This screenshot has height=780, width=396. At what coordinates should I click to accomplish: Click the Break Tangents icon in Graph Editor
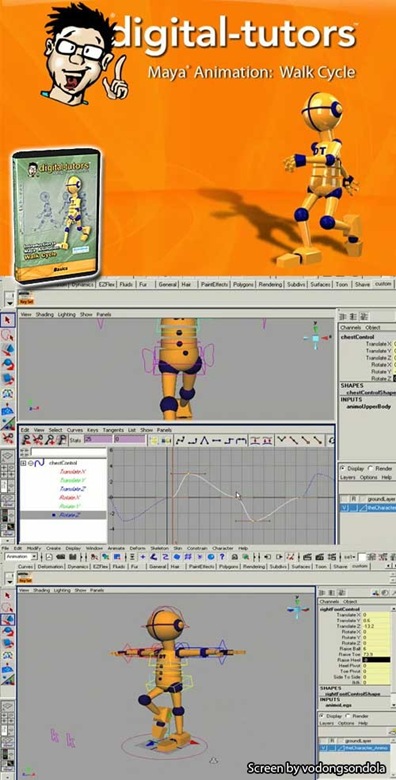(x=282, y=440)
